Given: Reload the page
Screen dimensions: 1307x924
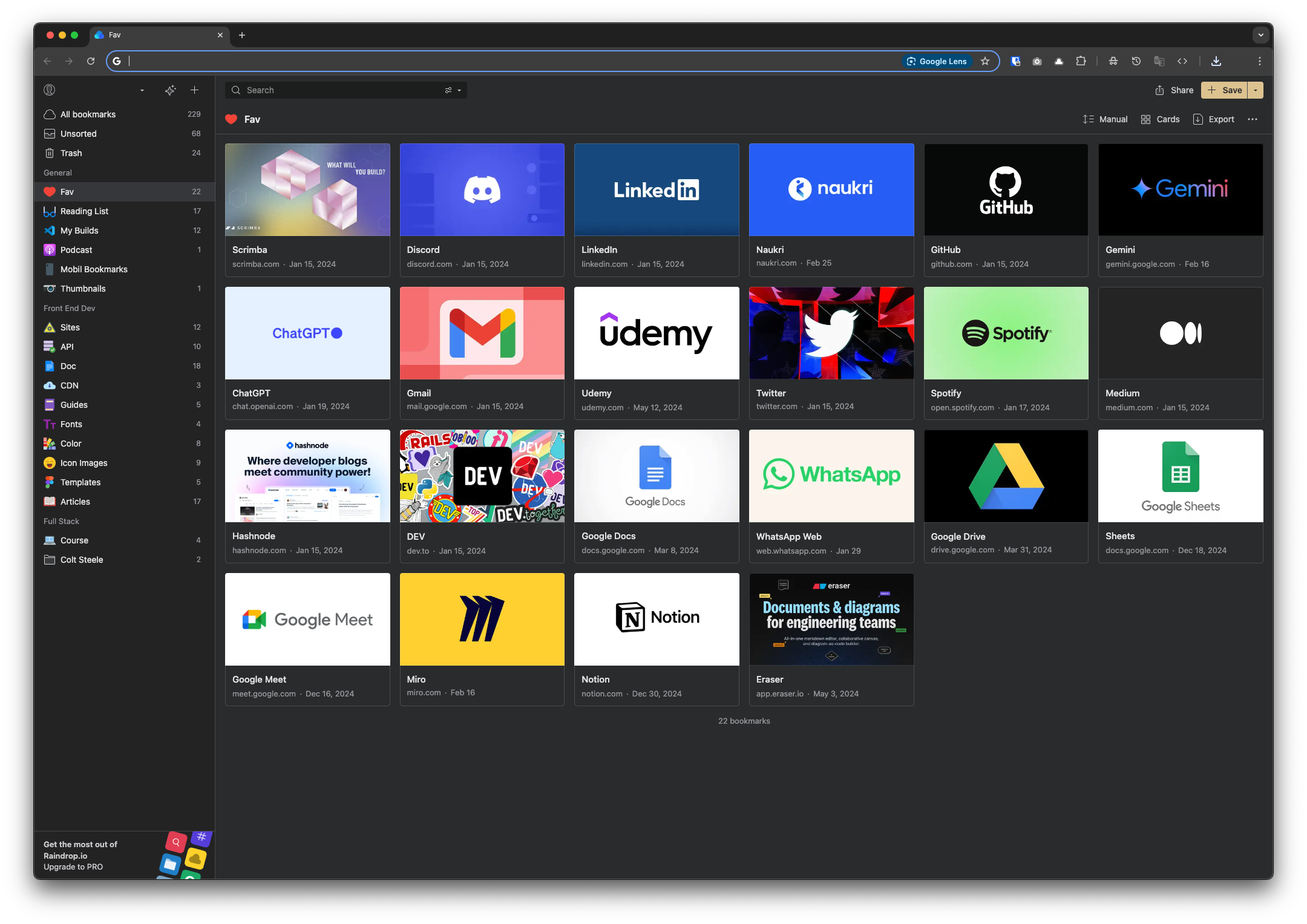Looking at the screenshot, I should pyautogui.click(x=91, y=61).
